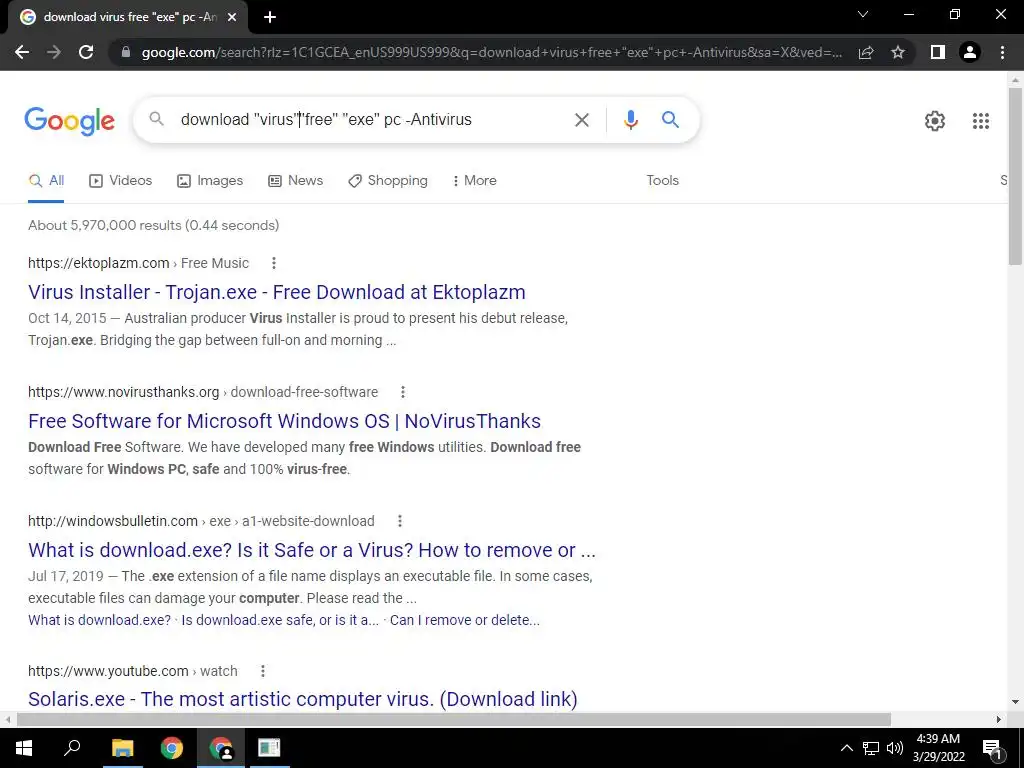Open Chrome with profile badge taskbar icon
The height and width of the screenshot is (768, 1024).
point(221,748)
